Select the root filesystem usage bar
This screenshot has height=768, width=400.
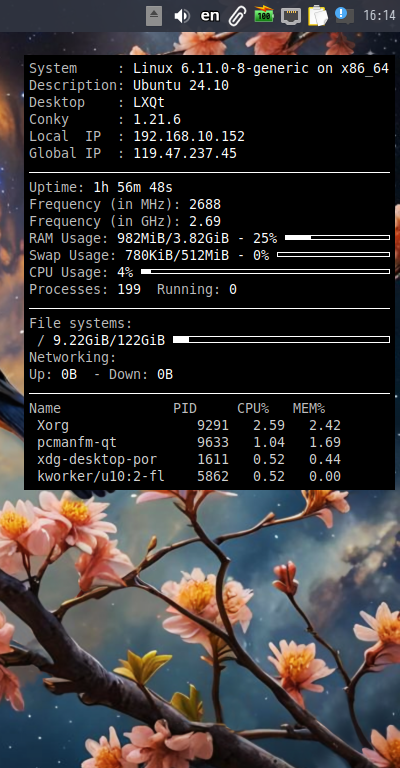[x=282, y=339]
